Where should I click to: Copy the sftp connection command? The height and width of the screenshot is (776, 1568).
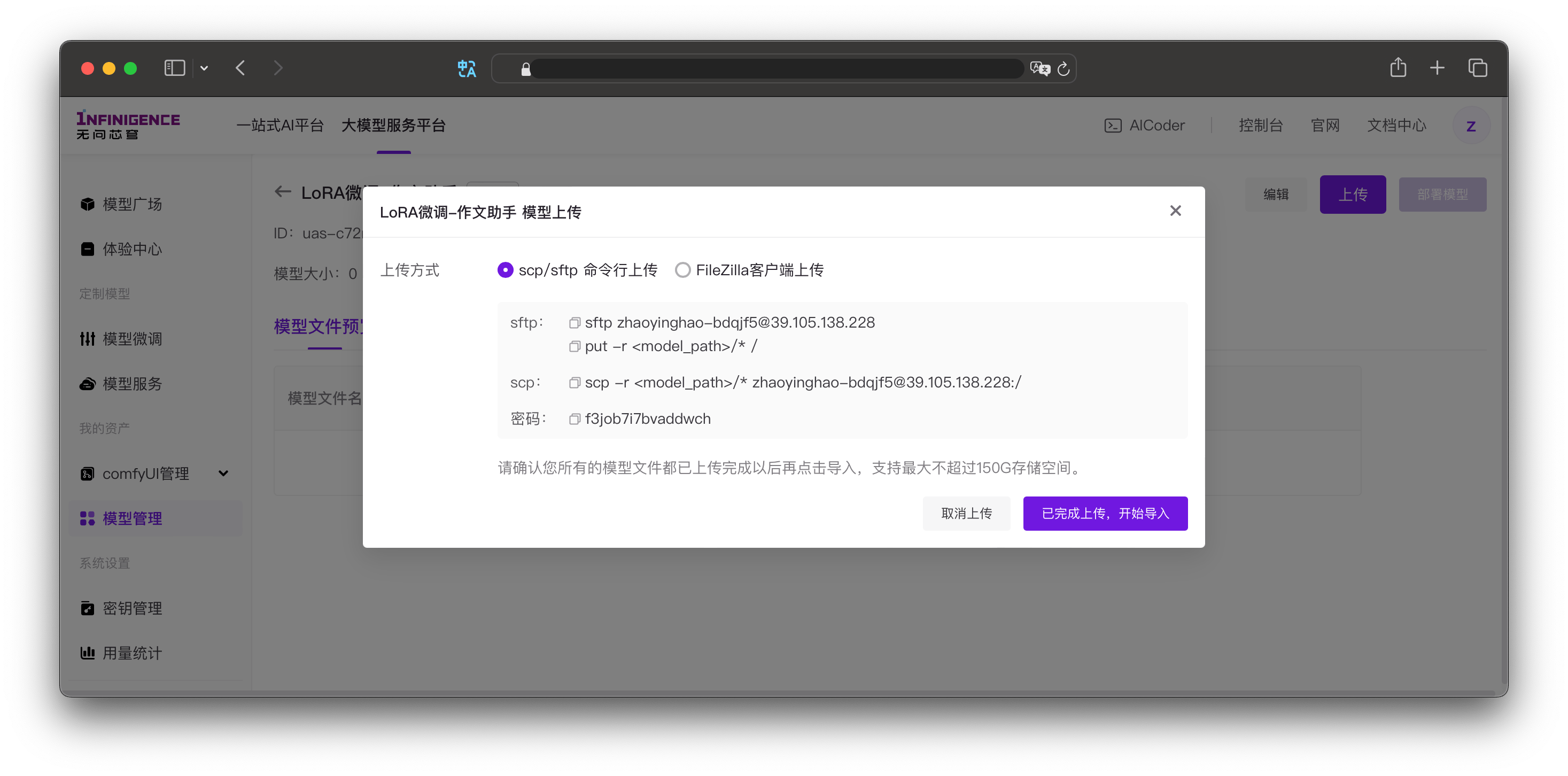click(574, 323)
